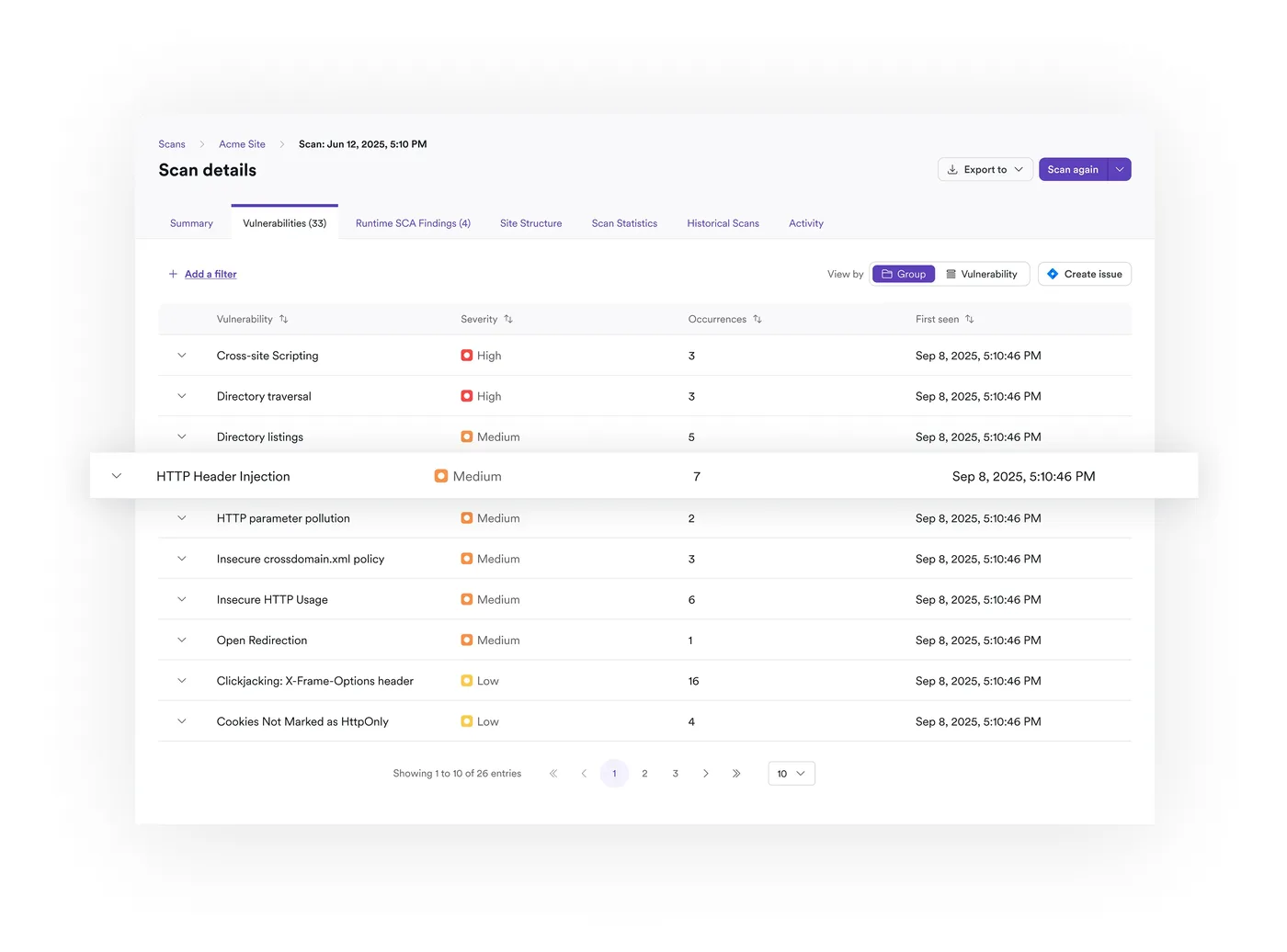
Task: Click the Add a filter link
Action: point(211,274)
